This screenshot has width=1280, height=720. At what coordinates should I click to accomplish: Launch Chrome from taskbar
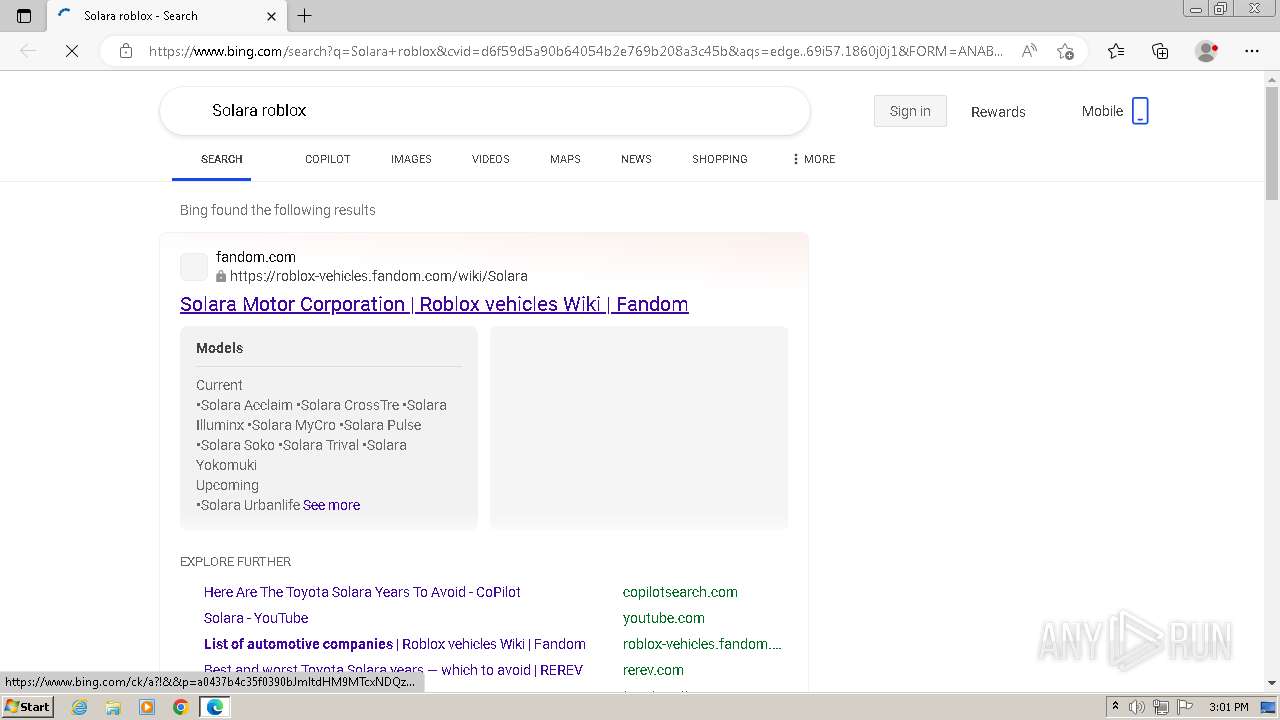(x=180, y=707)
